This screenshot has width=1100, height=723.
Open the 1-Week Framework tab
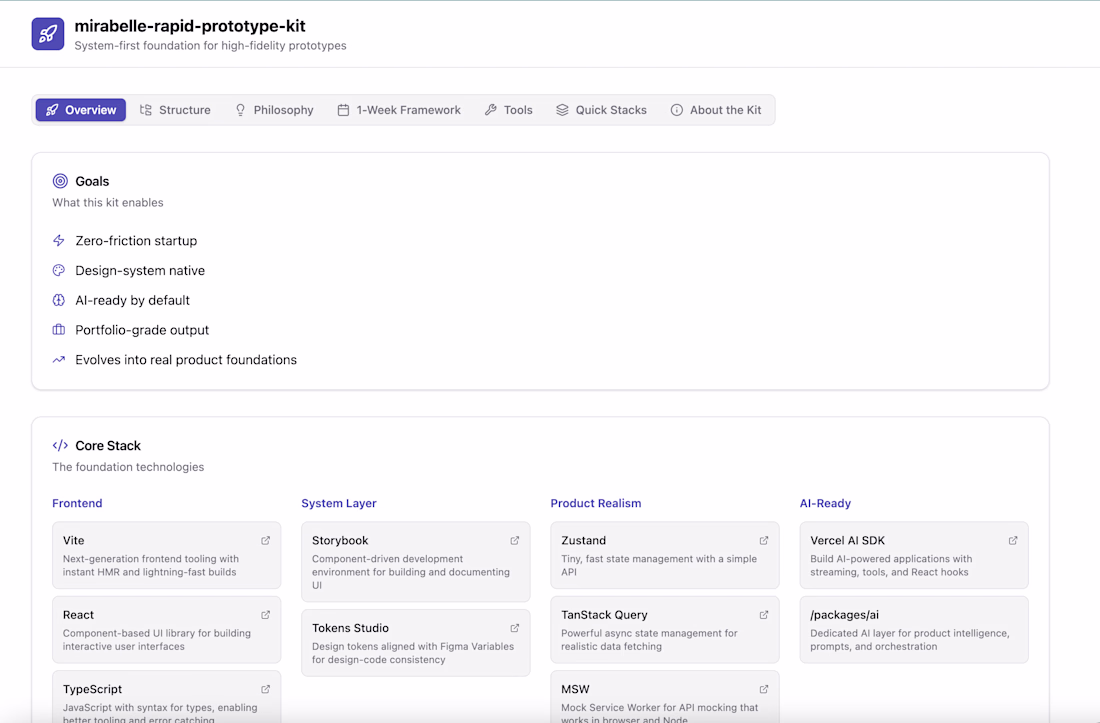tap(399, 110)
